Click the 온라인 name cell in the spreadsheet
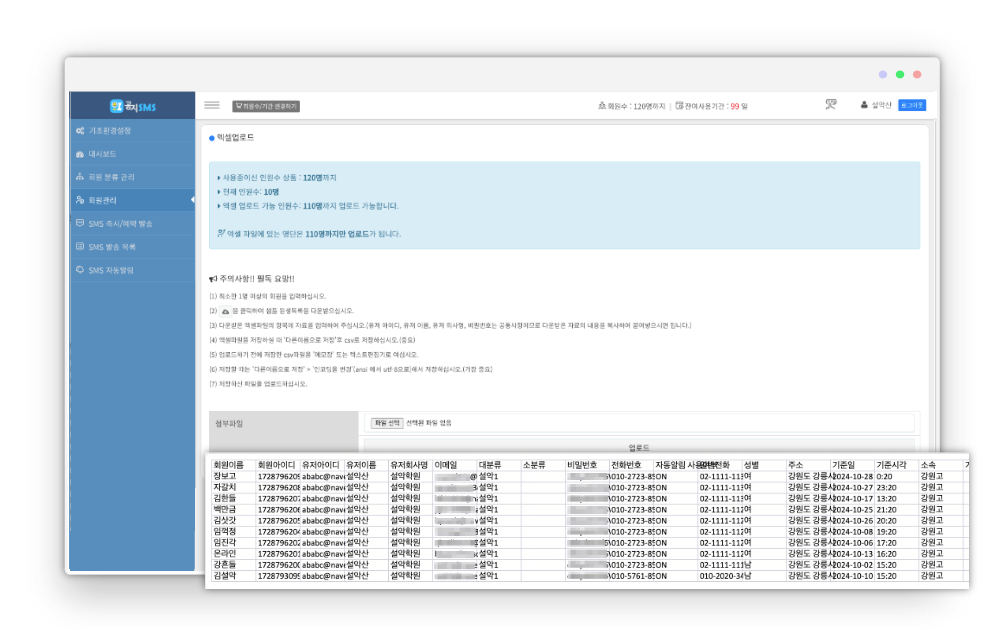 [x=224, y=553]
